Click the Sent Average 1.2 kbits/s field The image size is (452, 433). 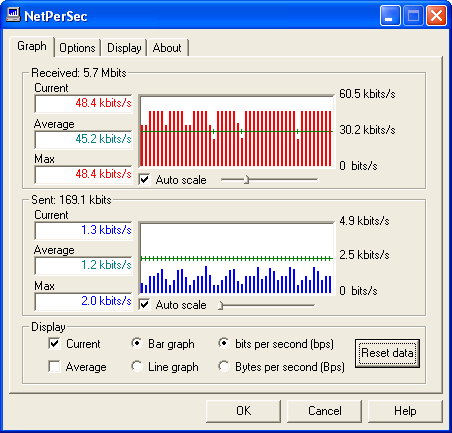pyautogui.click(x=83, y=266)
